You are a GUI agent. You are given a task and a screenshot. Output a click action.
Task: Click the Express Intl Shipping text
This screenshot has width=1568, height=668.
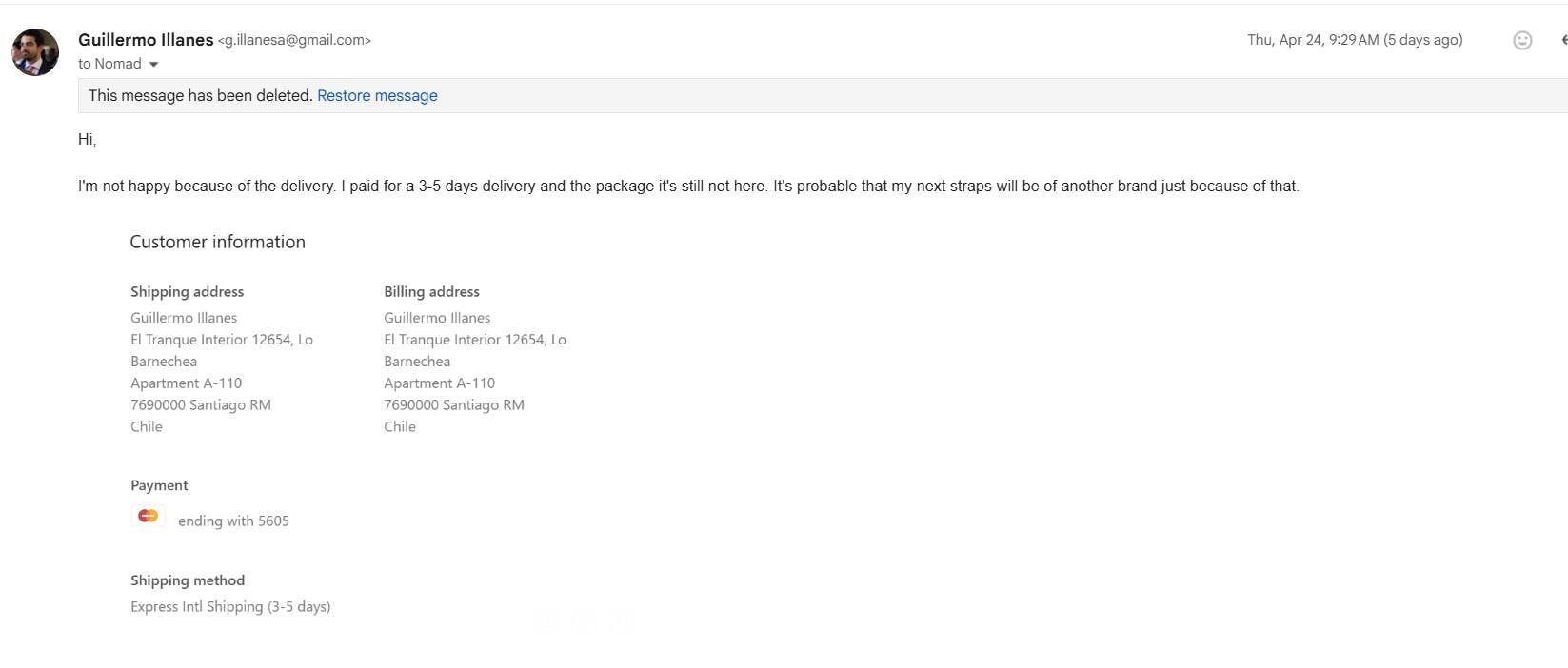click(x=230, y=607)
